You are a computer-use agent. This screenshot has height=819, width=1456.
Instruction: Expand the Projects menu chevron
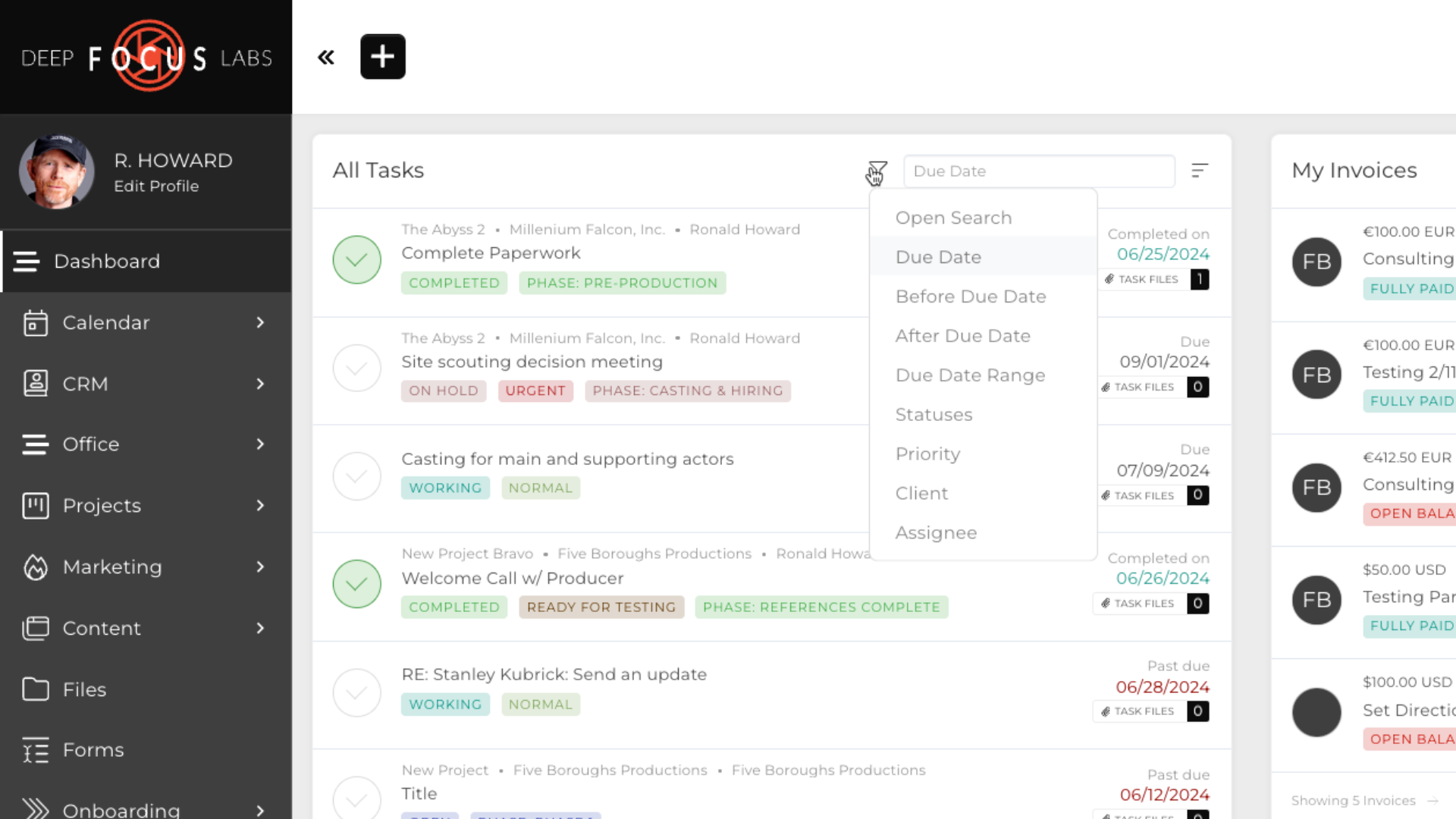pyautogui.click(x=260, y=506)
